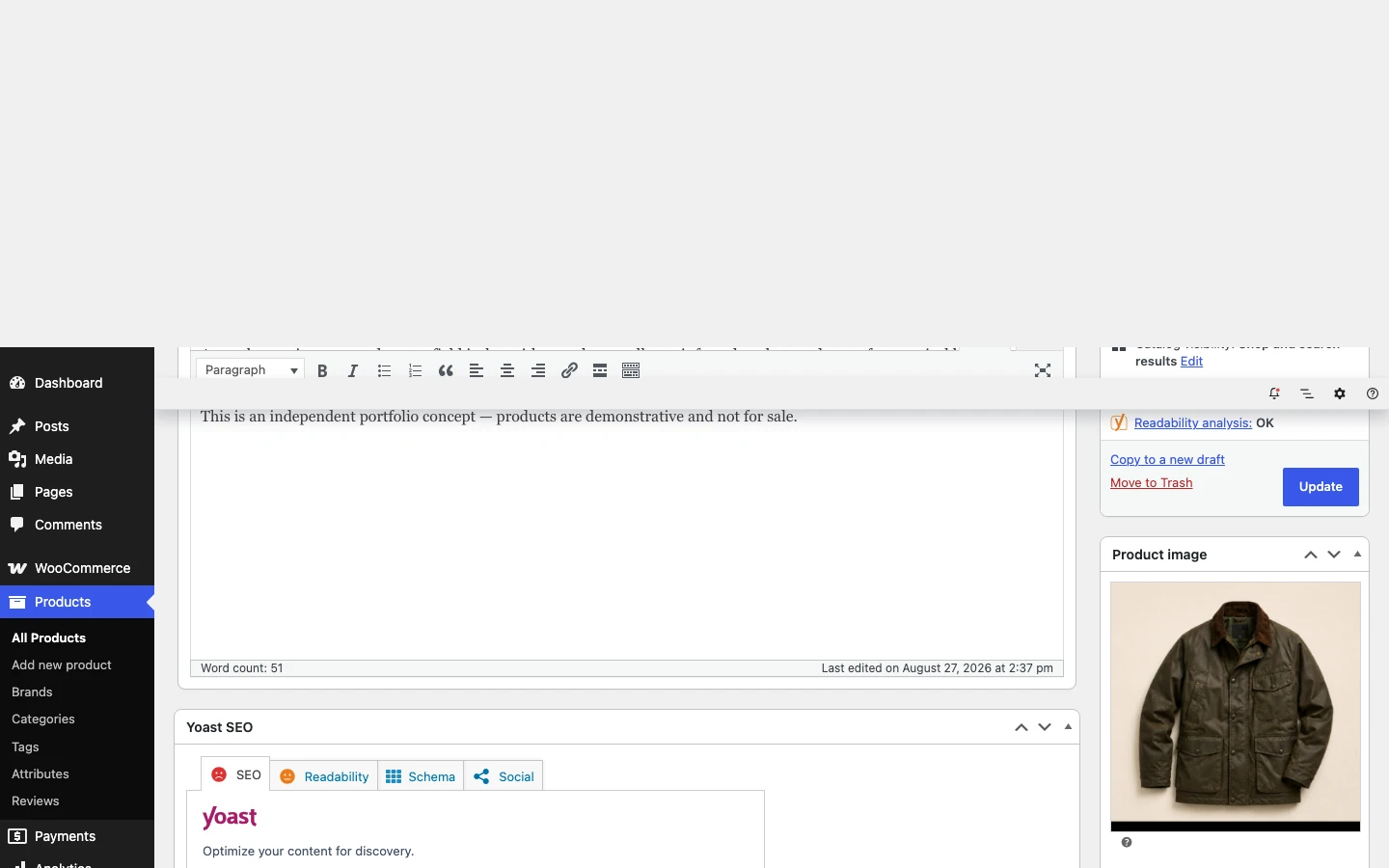Click the help icon below product image
This screenshot has height=868, width=1389.
click(1127, 843)
